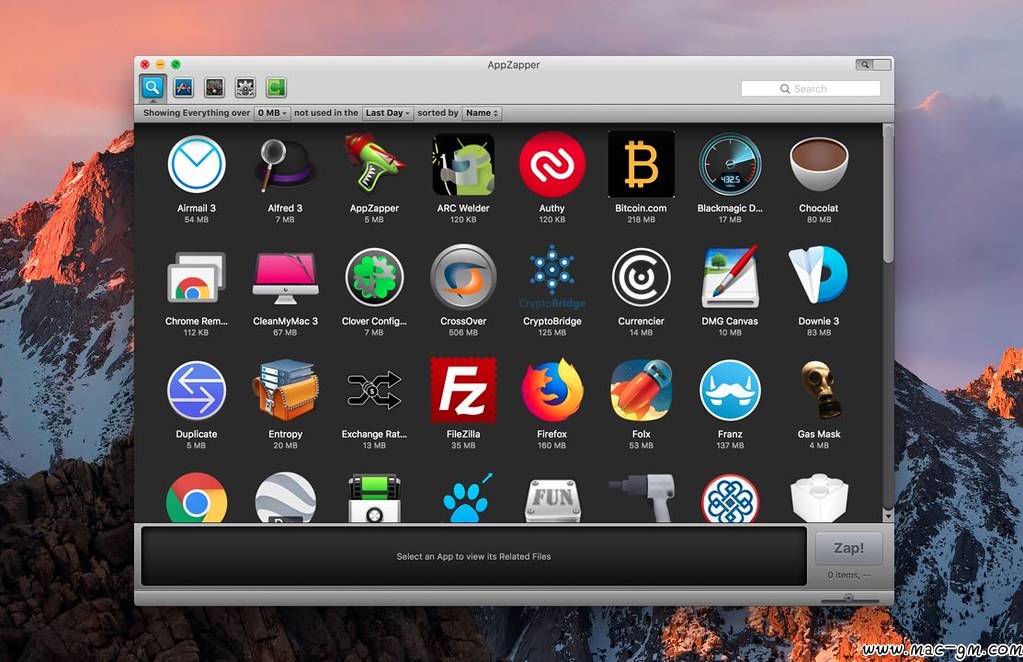1023x662 pixels.
Task: Select the blue paw print app icon
Action: (x=466, y=498)
